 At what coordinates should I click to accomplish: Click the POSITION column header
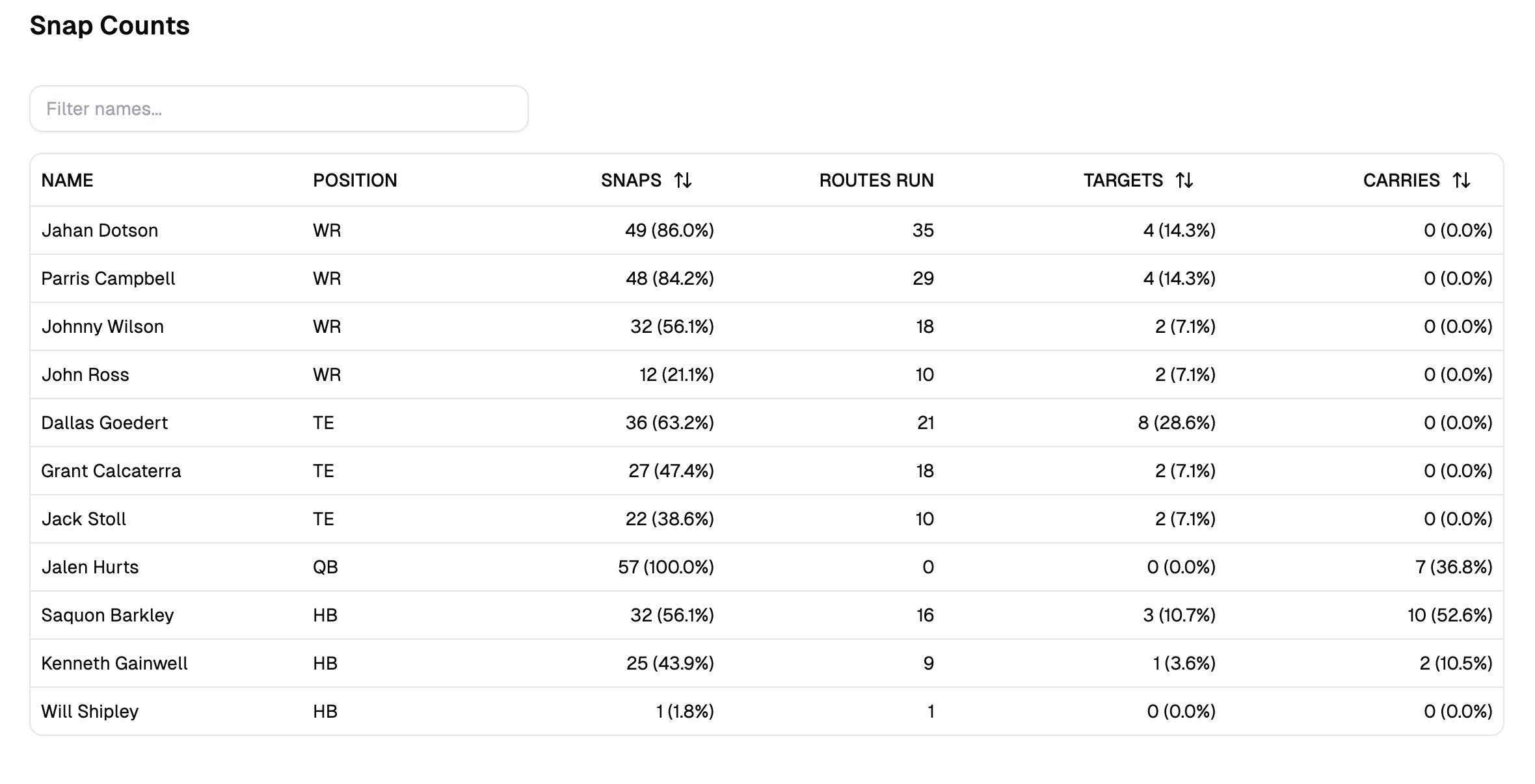click(355, 180)
